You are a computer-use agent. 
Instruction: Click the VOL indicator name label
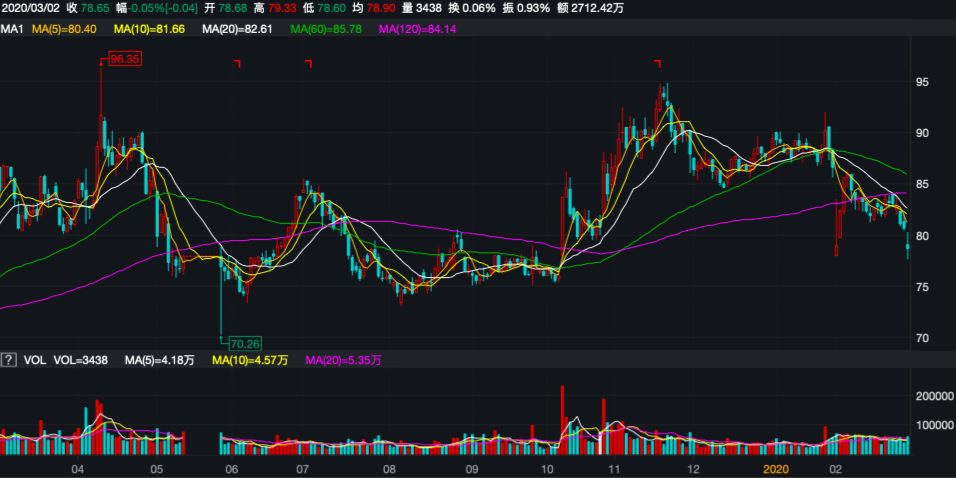[35, 359]
